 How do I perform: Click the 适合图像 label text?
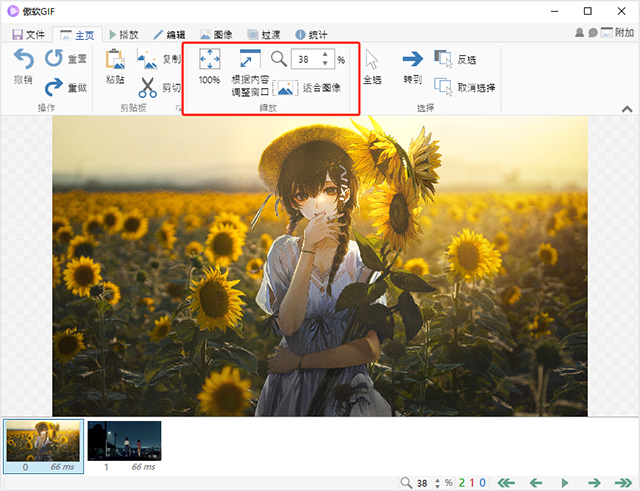pyautogui.click(x=322, y=88)
